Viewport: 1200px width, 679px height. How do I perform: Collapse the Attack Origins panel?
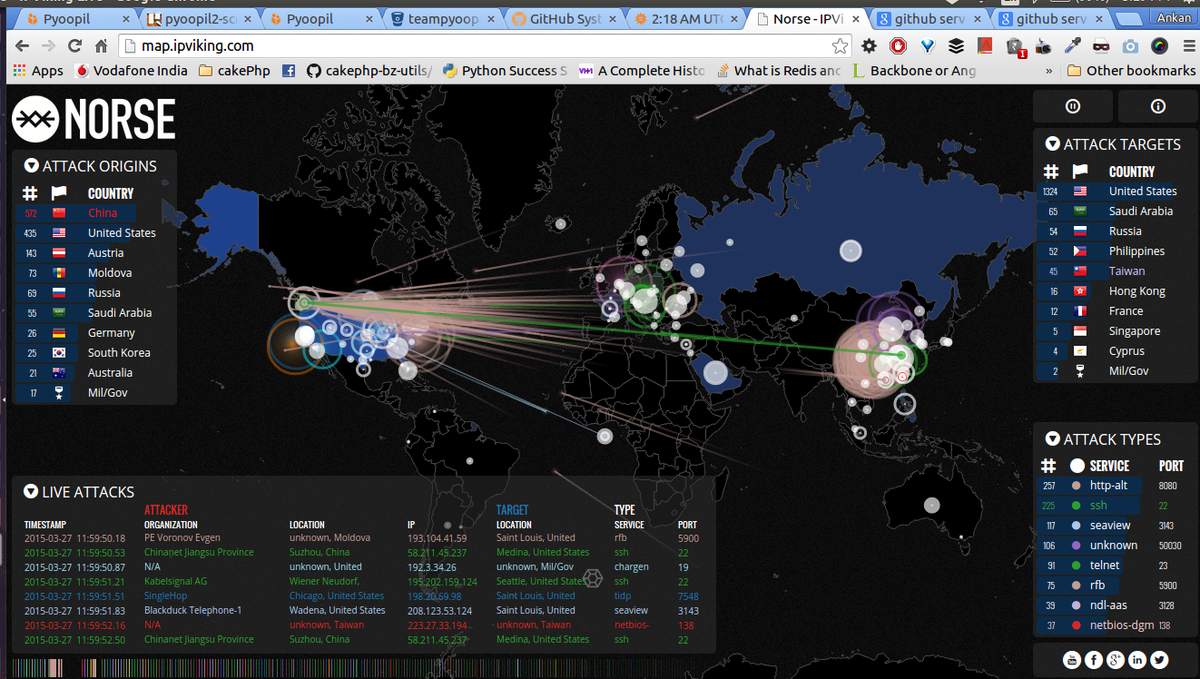(32, 166)
